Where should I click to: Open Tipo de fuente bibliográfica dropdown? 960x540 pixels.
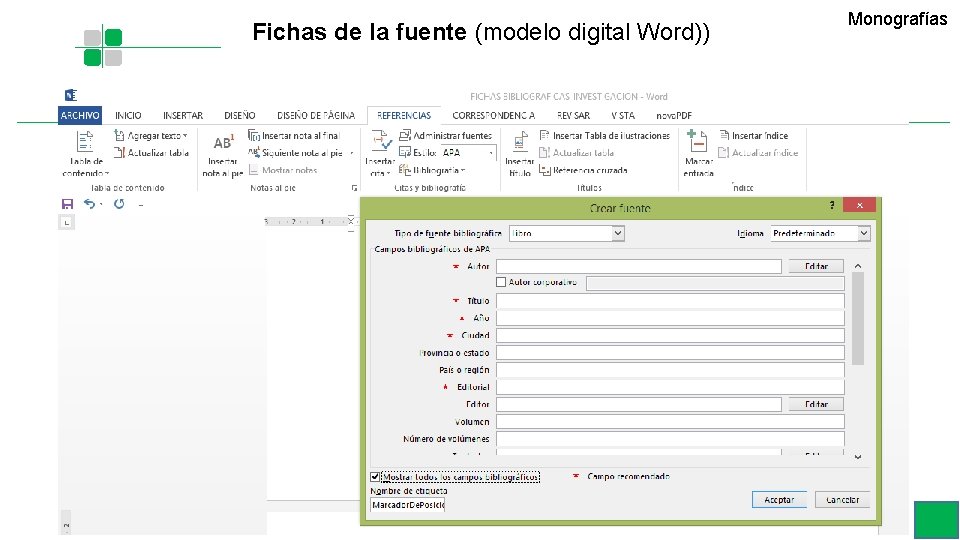coord(618,233)
